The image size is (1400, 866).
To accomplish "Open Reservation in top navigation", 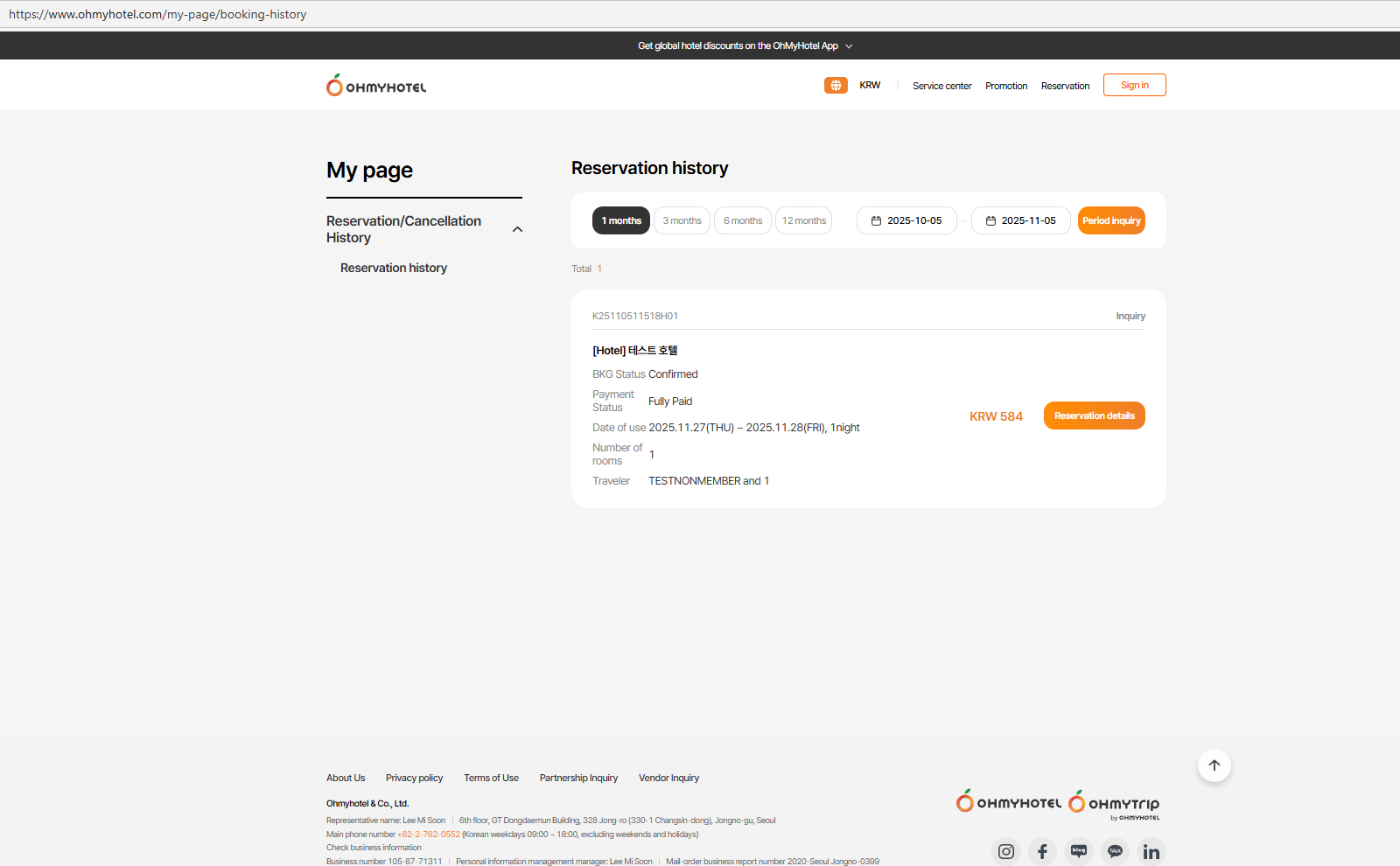I will 1066,86.
